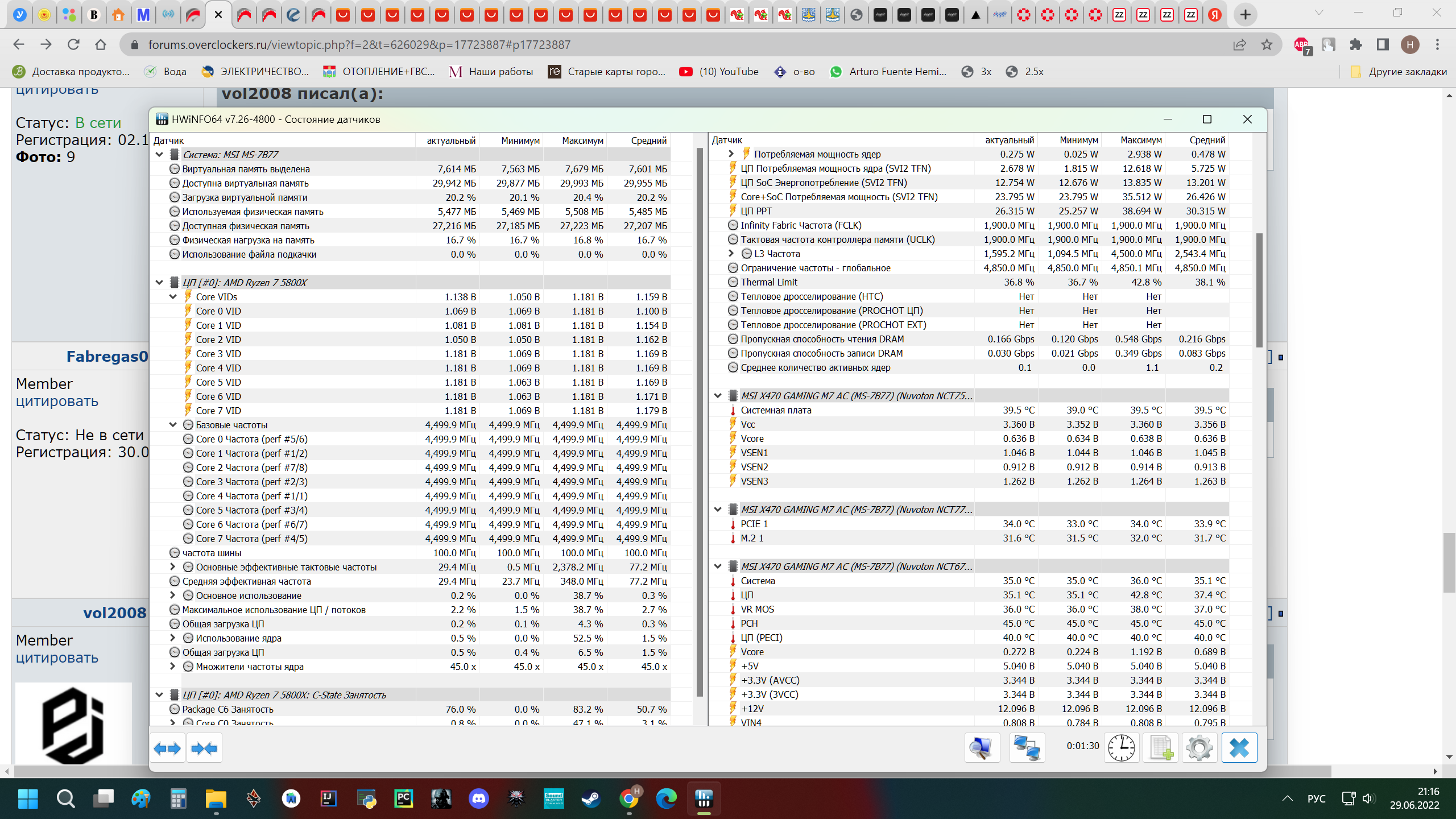Click the Максимум column header on left
The image size is (1456, 819).
point(582,140)
